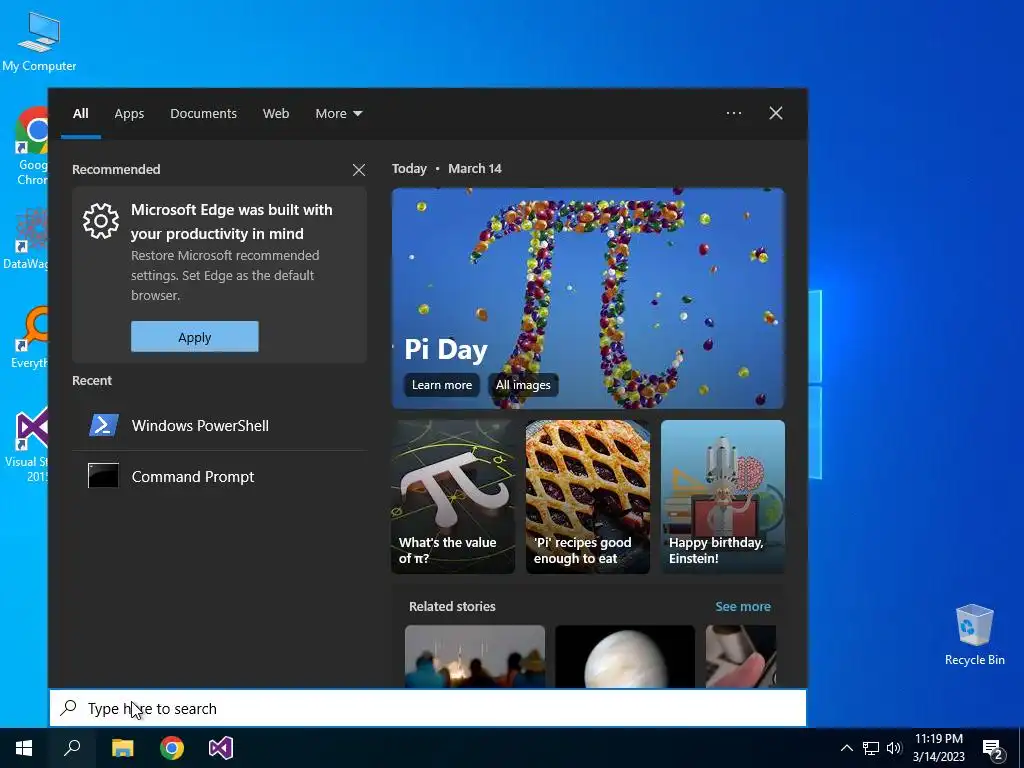Switch to the Apps search tab
The image size is (1024, 768).
pyautogui.click(x=129, y=114)
